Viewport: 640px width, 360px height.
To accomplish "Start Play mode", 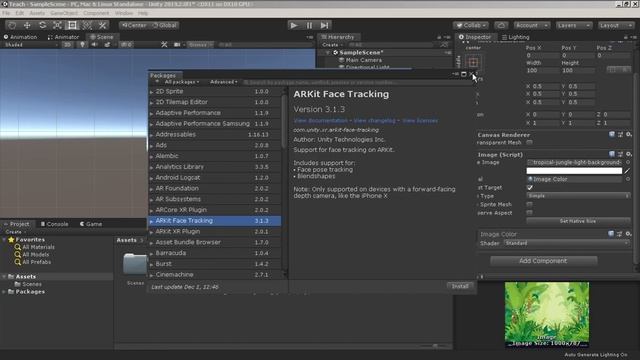I will tap(294, 25).
